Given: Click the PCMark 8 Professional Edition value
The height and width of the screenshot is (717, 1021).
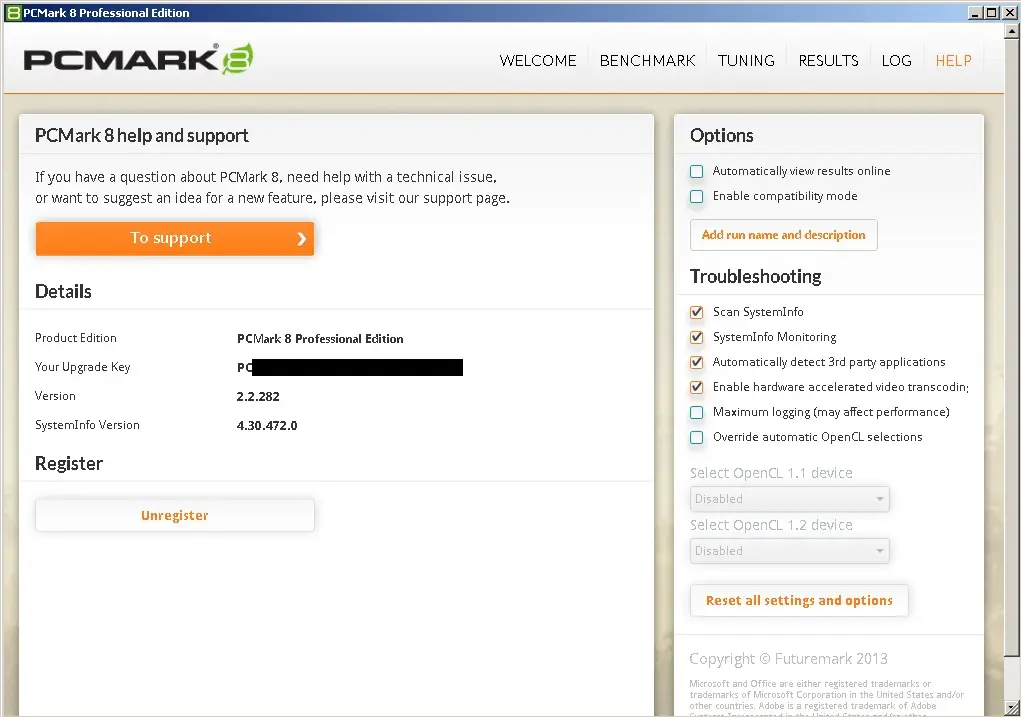Looking at the screenshot, I should click(x=320, y=339).
